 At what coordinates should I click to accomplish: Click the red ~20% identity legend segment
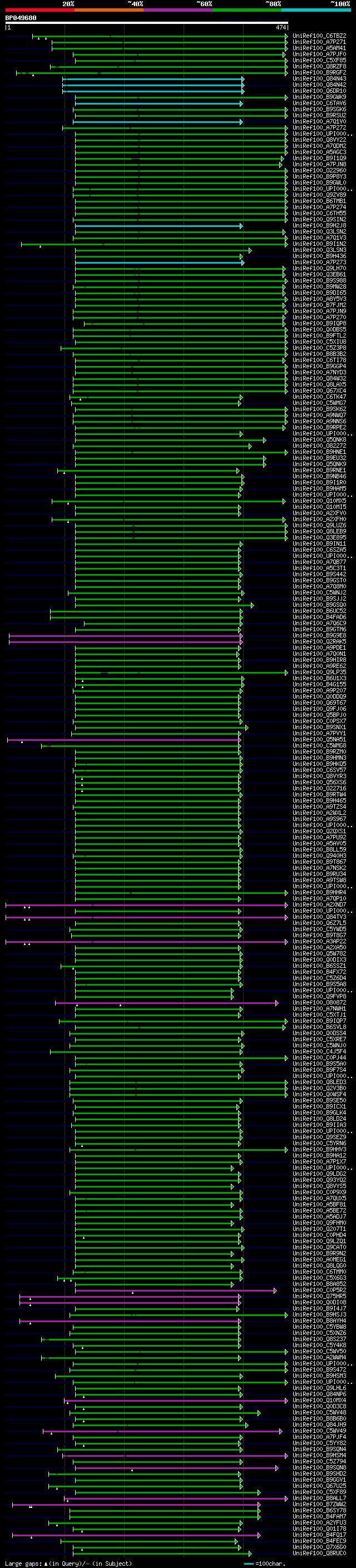pyautogui.click(x=39, y=10)
